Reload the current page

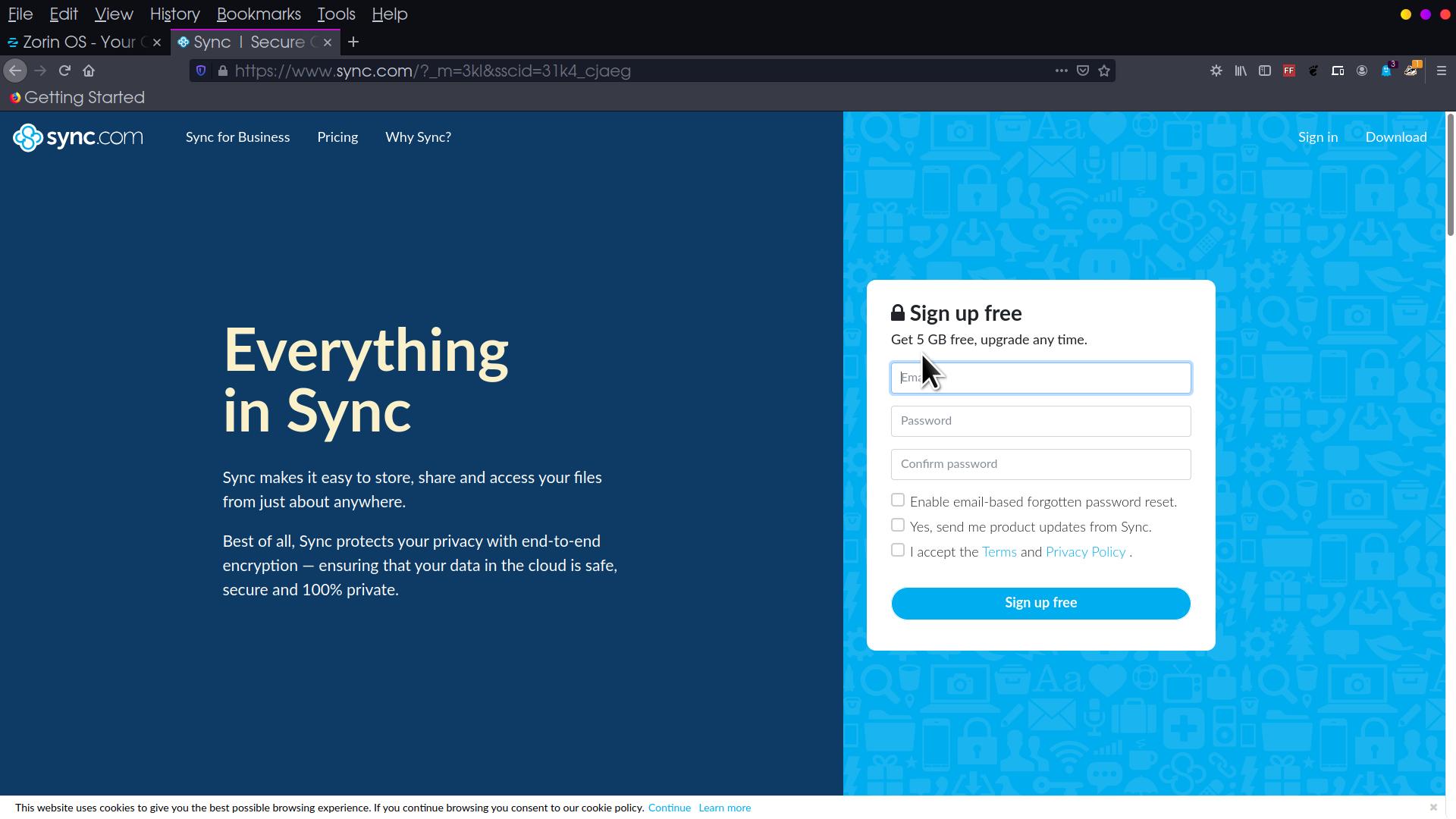[x=64, y=71]
